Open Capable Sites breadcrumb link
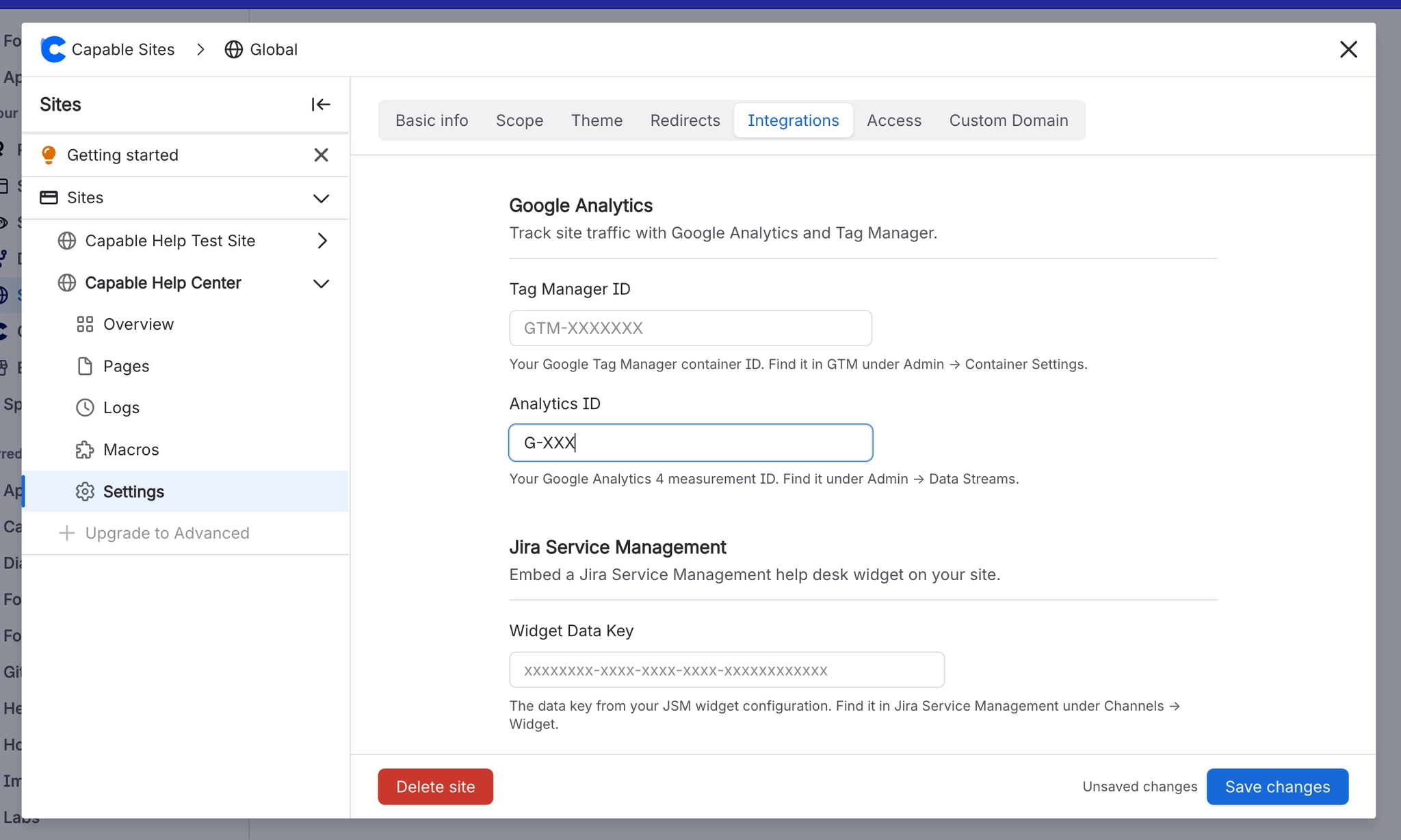Image resolution: width=1401 pixels, height=840 pixels. (x=123, y=49)
